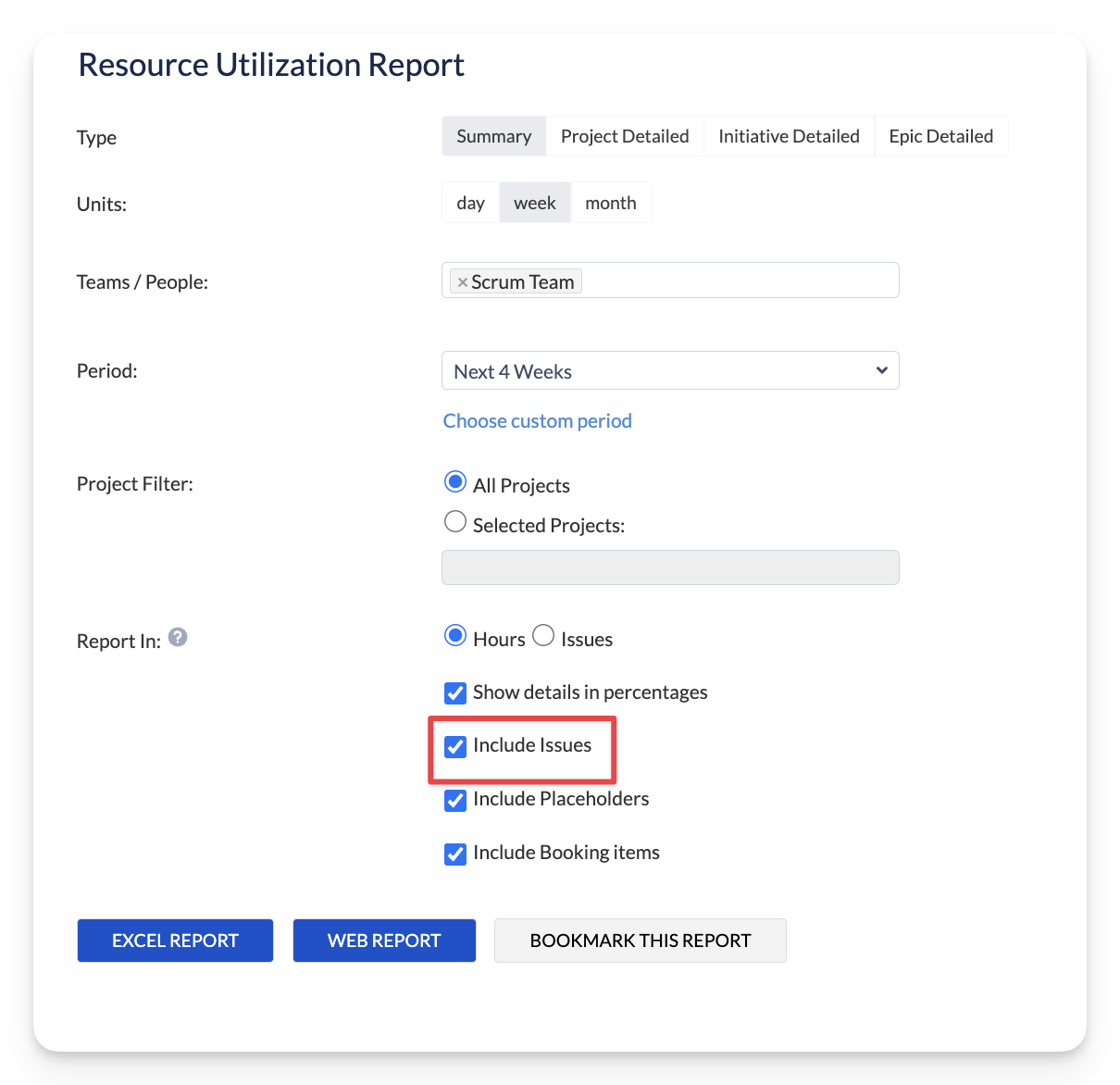
Task: Click the help icon beside Report In
Action: point(178,638)
